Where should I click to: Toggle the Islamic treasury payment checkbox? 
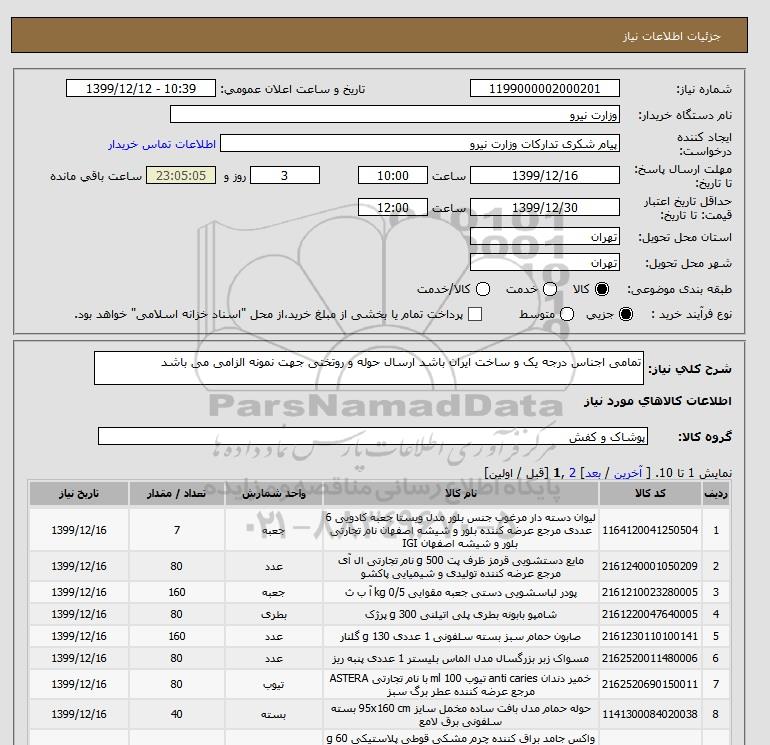coord(475,314)
